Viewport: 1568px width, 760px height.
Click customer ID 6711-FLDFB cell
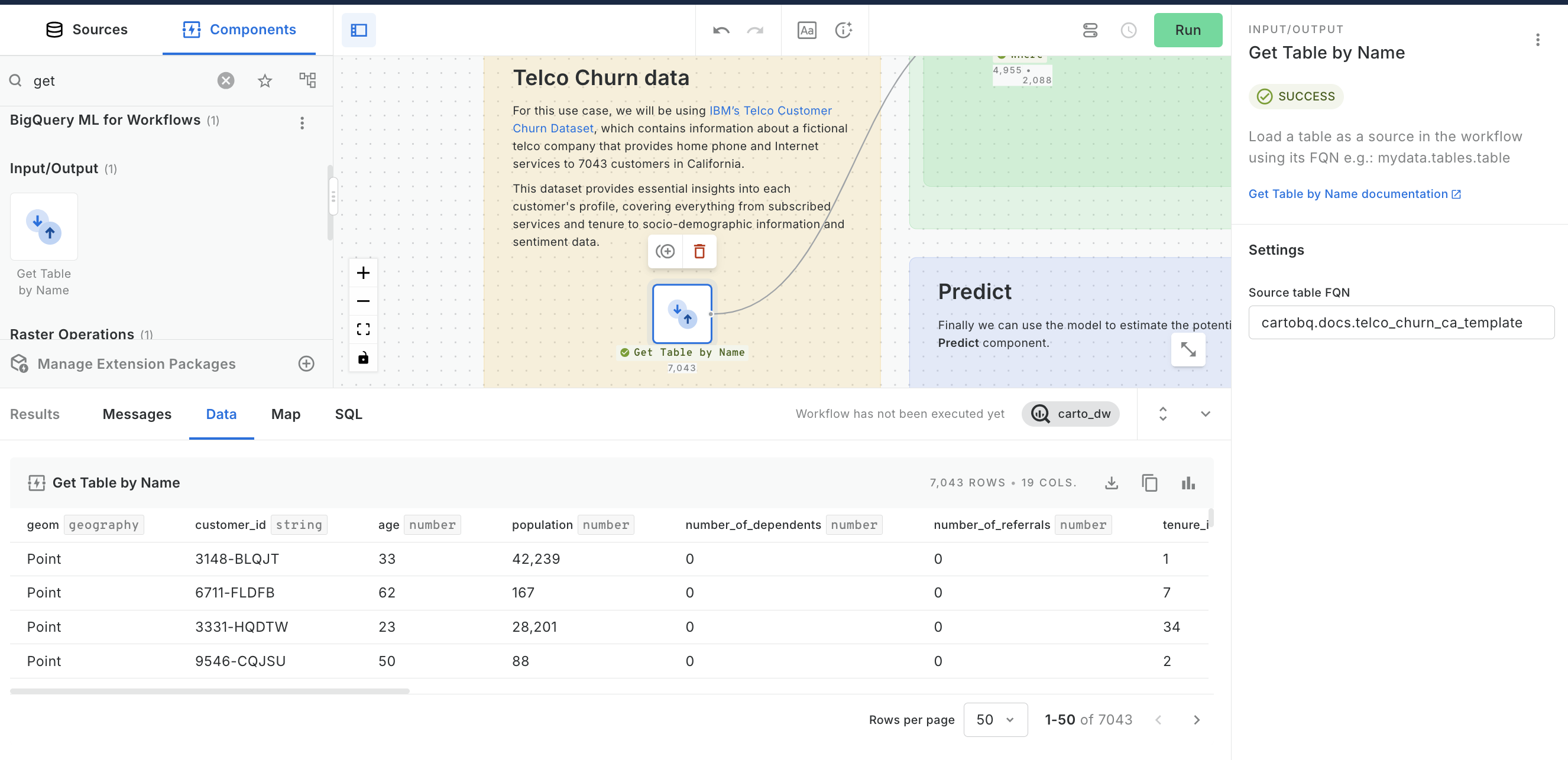(x=234, y=592)
